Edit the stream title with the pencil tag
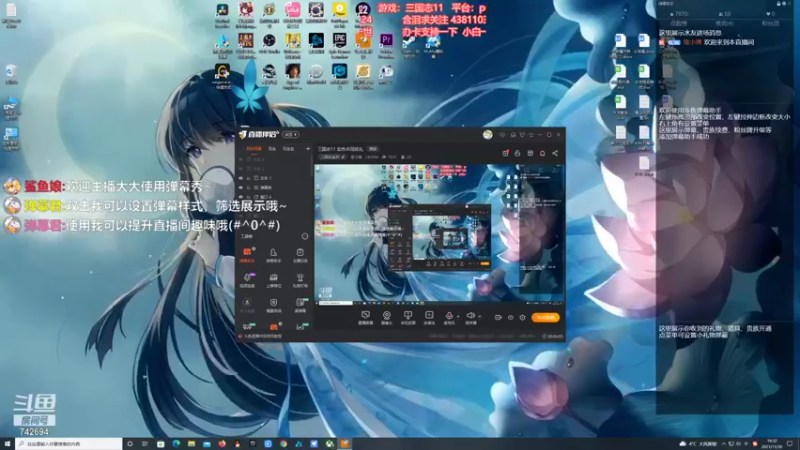The image size is (800, 450). pyautogui.click(x=332, y=157)
